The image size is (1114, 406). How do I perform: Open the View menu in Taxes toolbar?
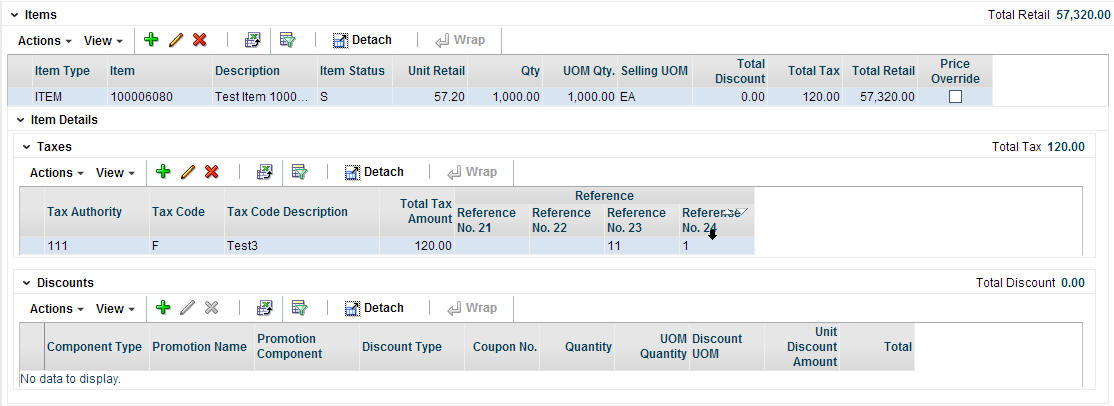click(x=115, y=173)
